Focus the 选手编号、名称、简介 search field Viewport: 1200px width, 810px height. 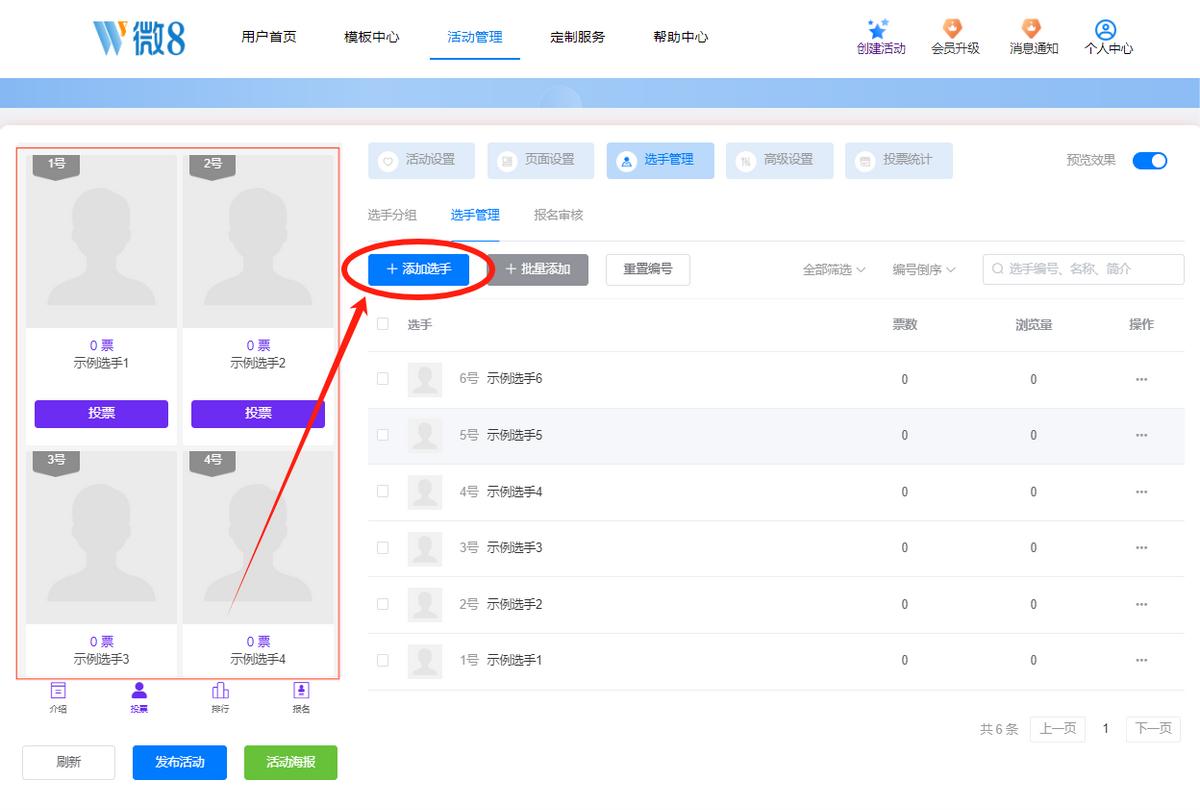point(1084,269)
